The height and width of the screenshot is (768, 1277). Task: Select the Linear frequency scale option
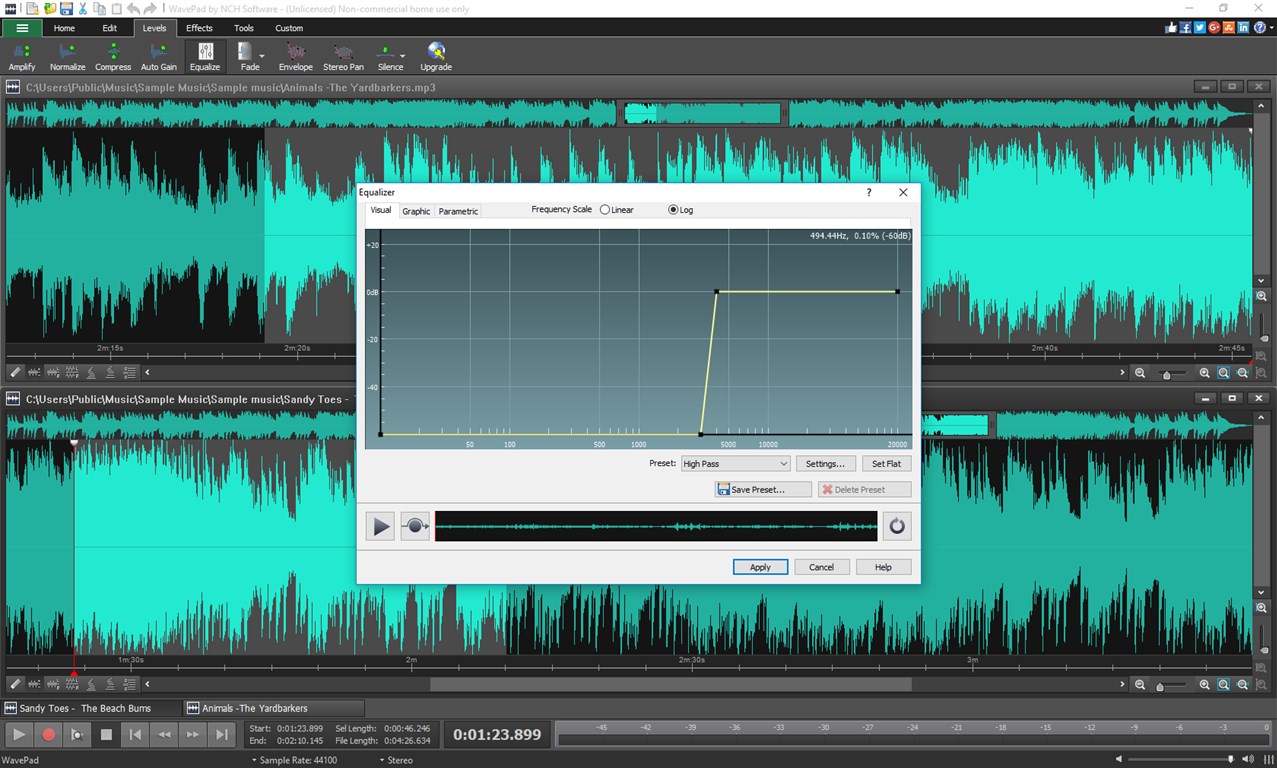tap(617, 210)
